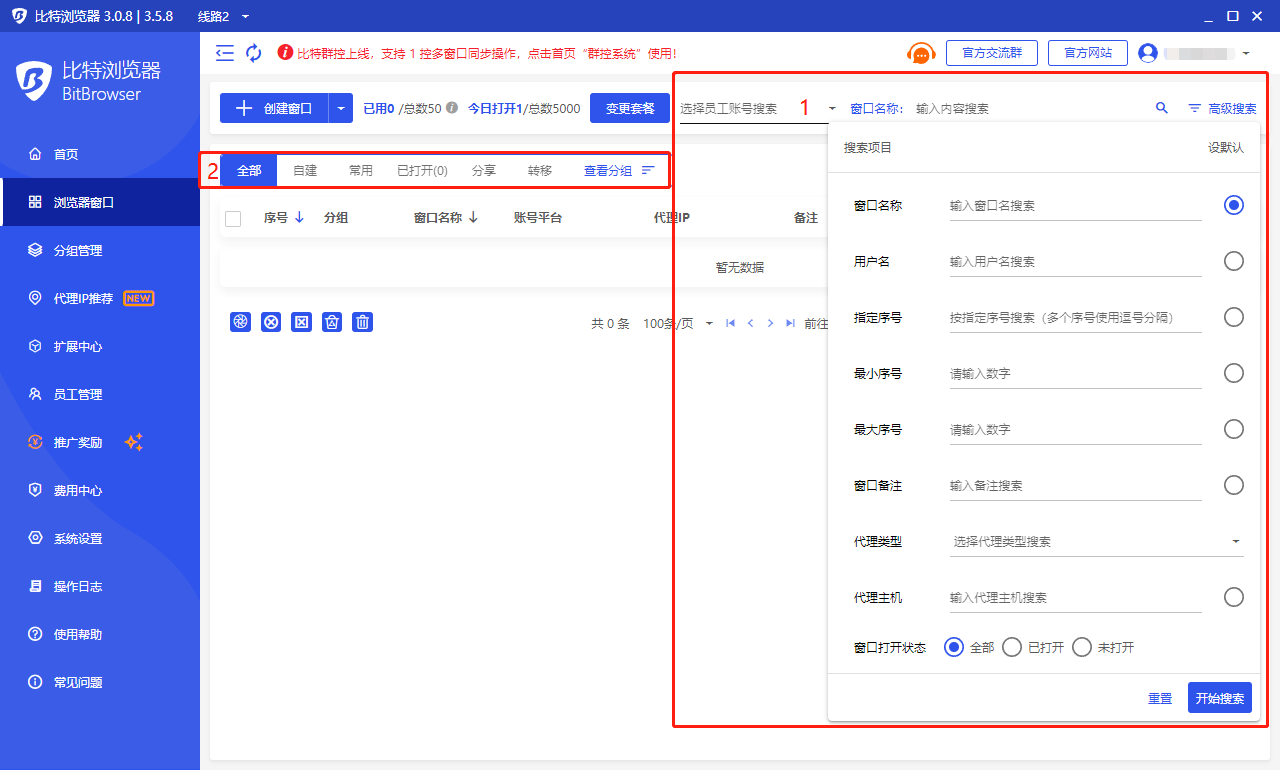Click the recycle bin clear cache icon
This screenshot has width=1280, height=770.
332,322
